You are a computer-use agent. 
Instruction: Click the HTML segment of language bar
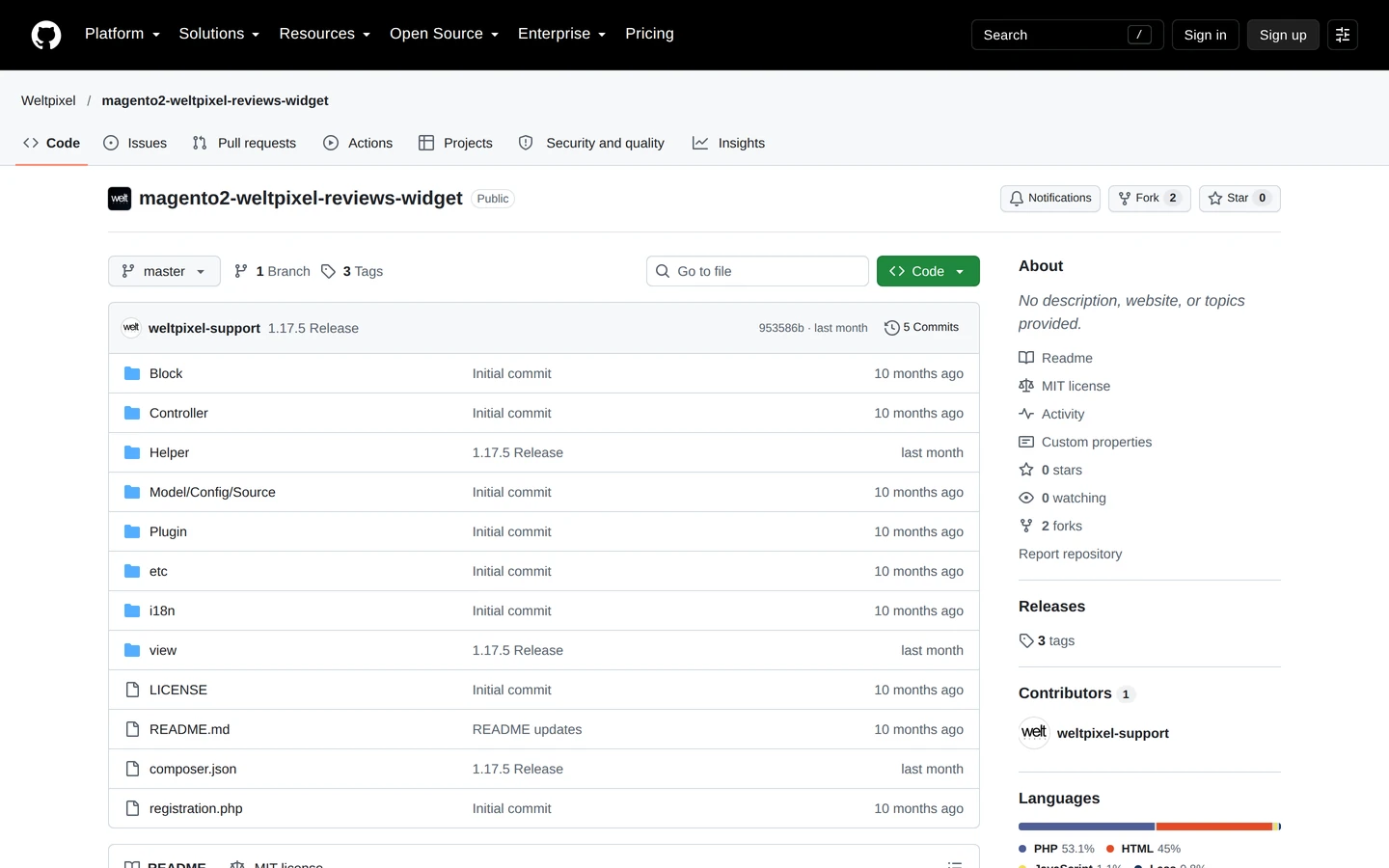(1214, 827)
